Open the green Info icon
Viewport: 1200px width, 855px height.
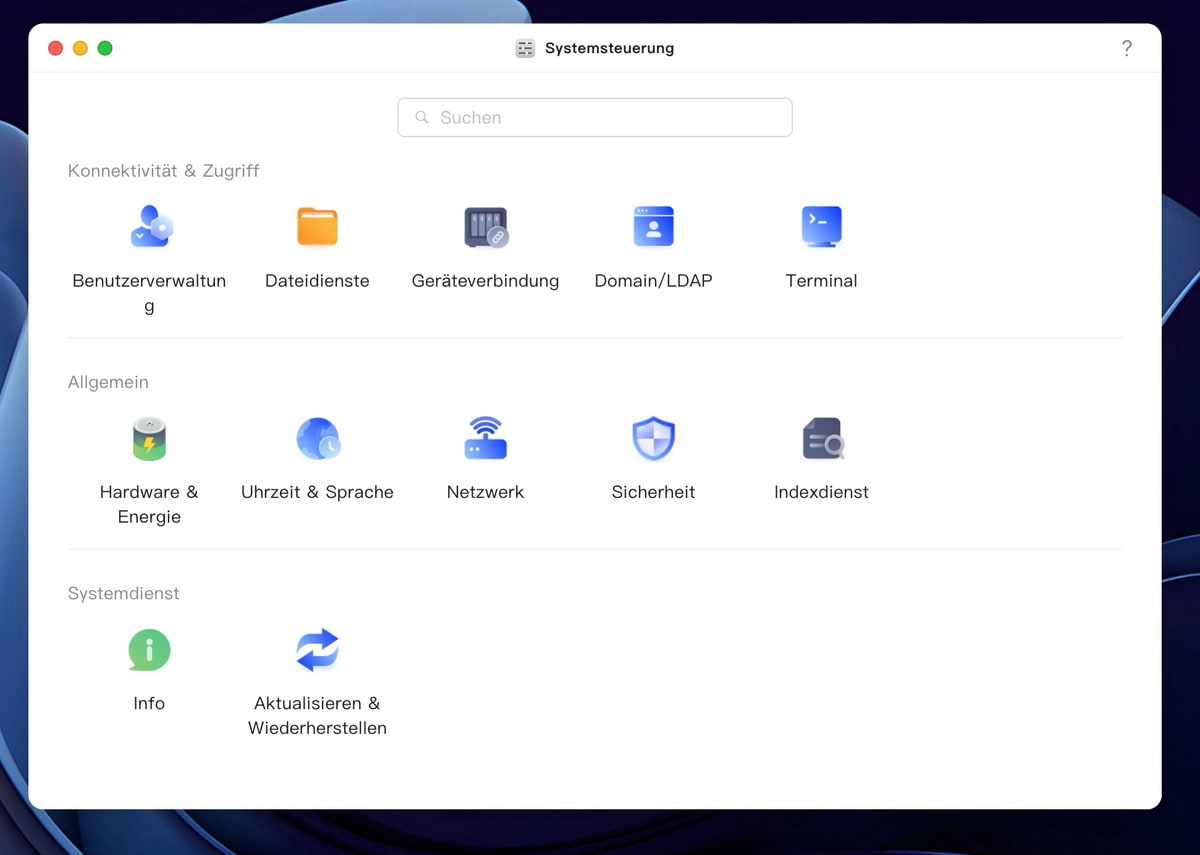[149, 650]
